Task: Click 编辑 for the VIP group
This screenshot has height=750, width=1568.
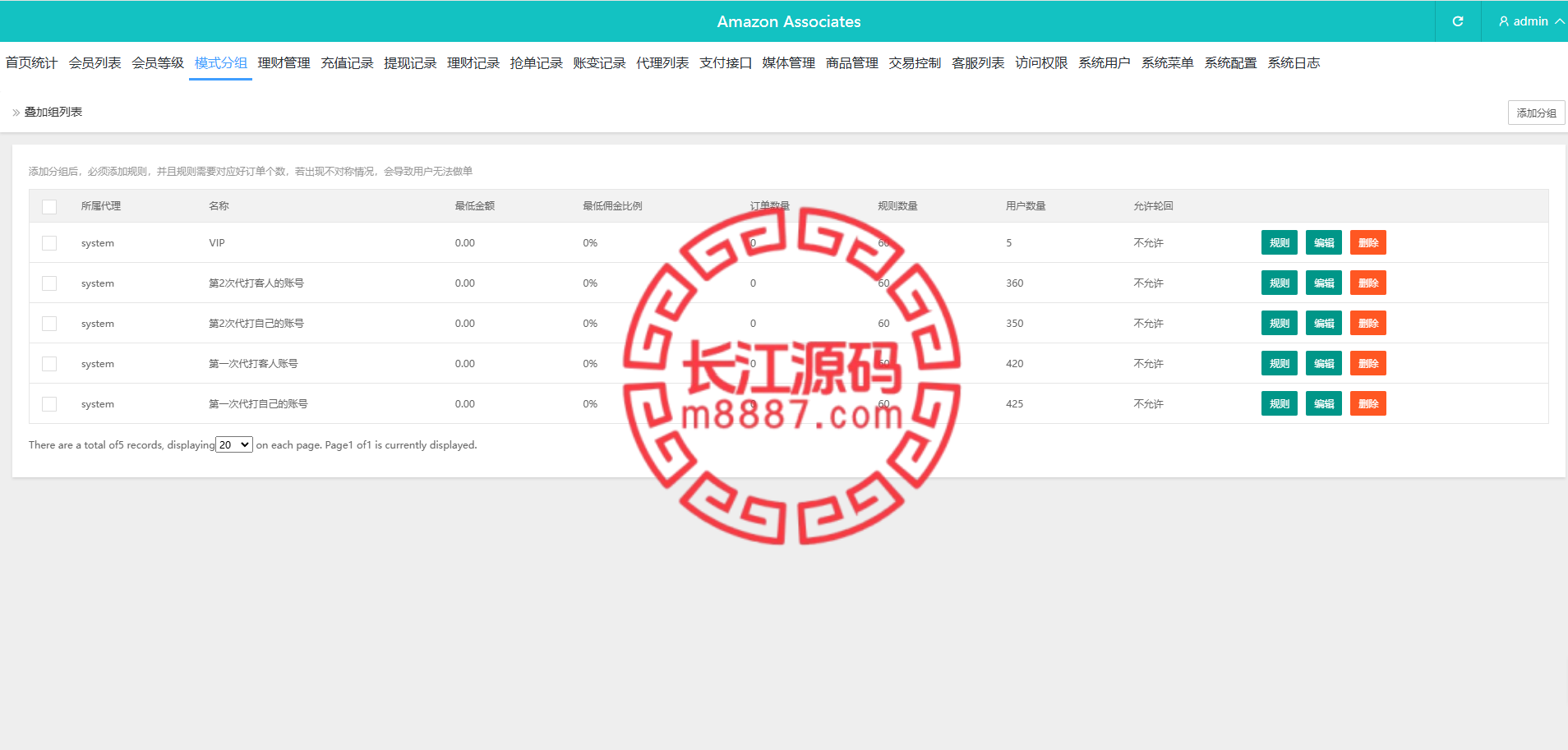Action: coord(1324,242)
